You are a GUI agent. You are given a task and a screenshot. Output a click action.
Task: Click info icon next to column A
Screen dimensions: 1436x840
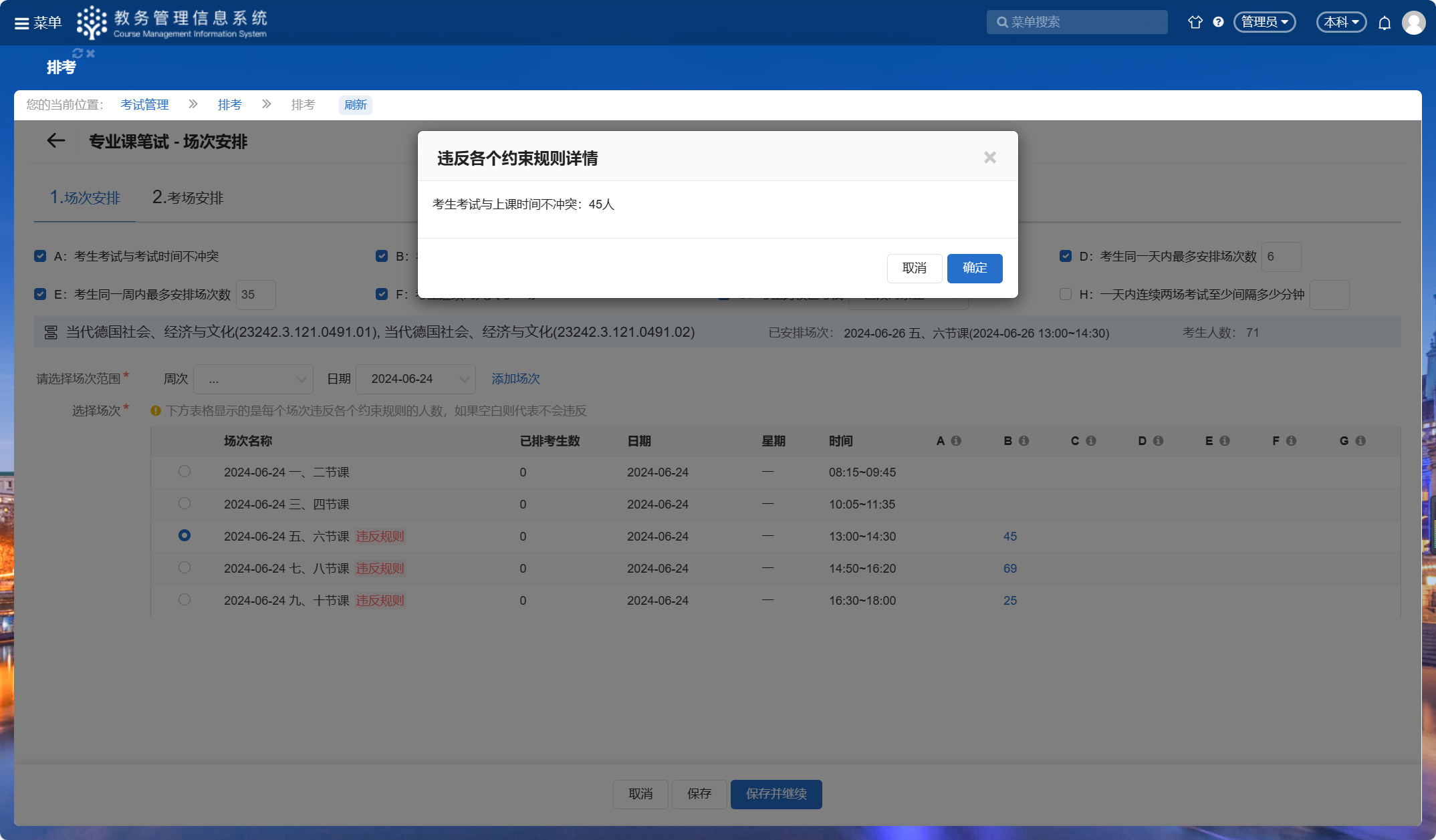point(956,441)
